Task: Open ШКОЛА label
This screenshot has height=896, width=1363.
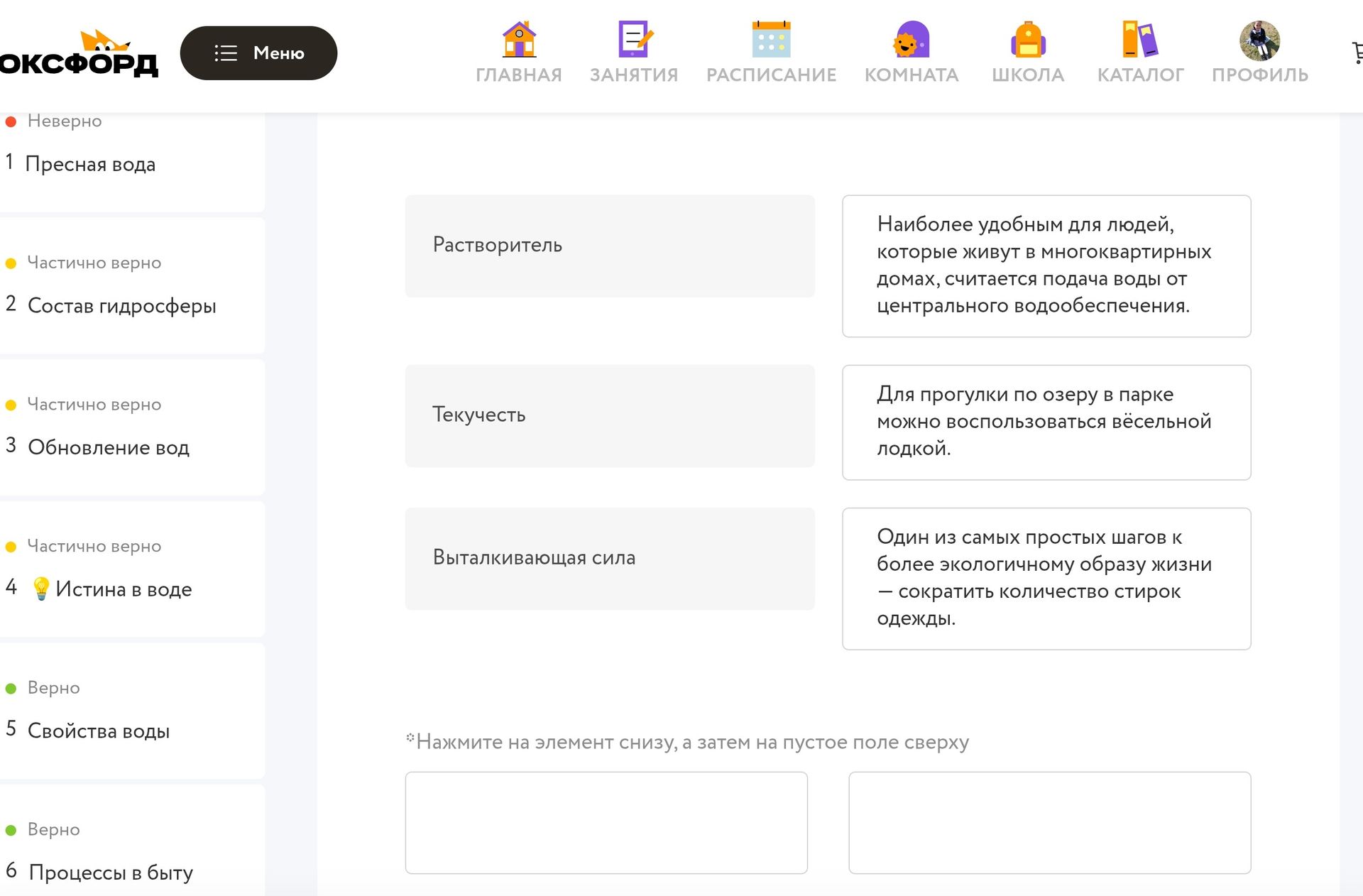Action: pyautogui.click(x=1028, y=75)
